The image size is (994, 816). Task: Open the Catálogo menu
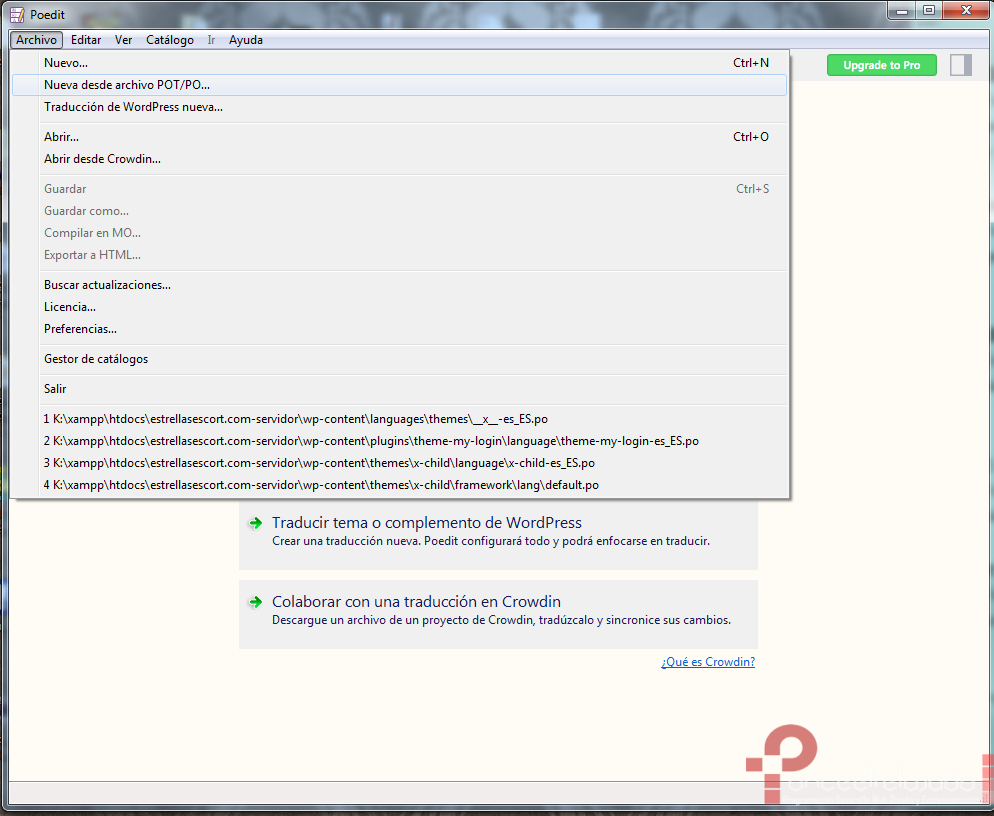click(x=170, y=40)
